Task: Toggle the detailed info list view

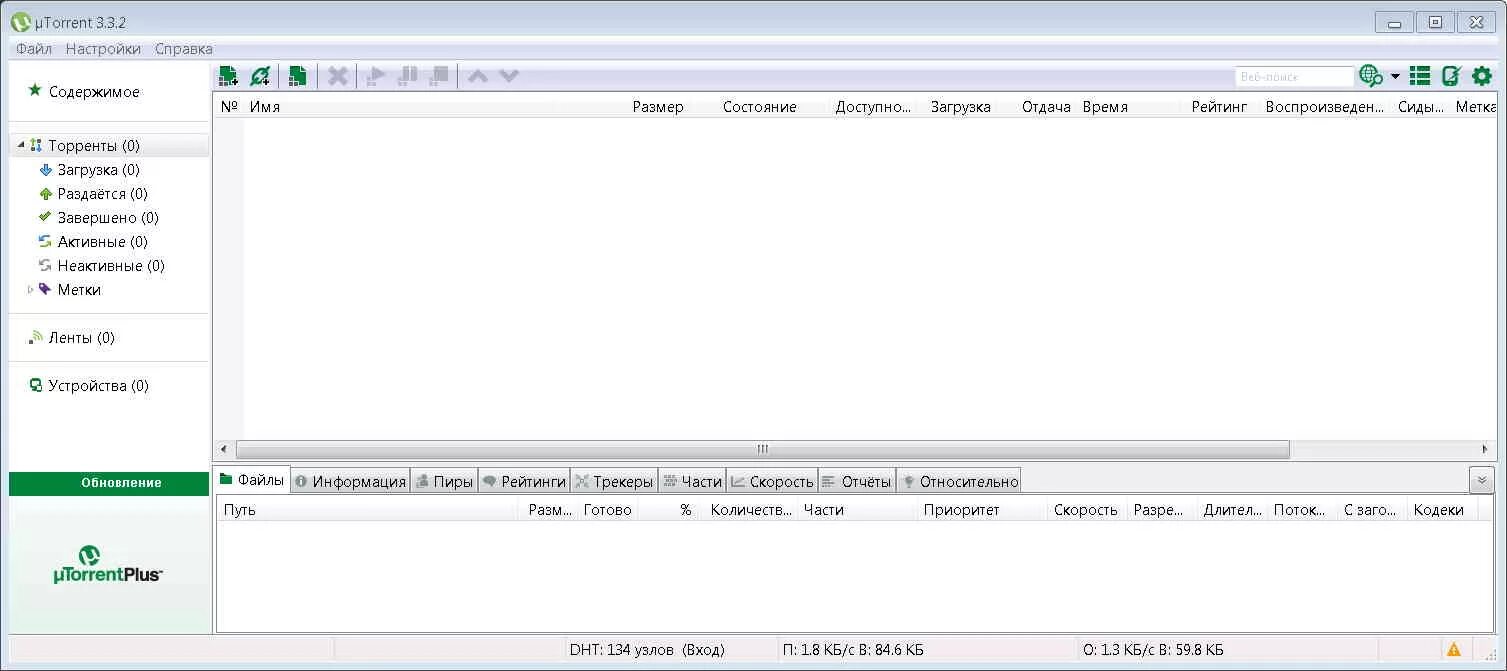Action: [1418, 75]
